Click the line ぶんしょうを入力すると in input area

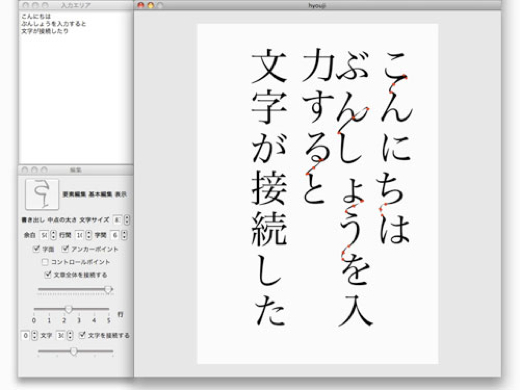[x=54, y=24]
